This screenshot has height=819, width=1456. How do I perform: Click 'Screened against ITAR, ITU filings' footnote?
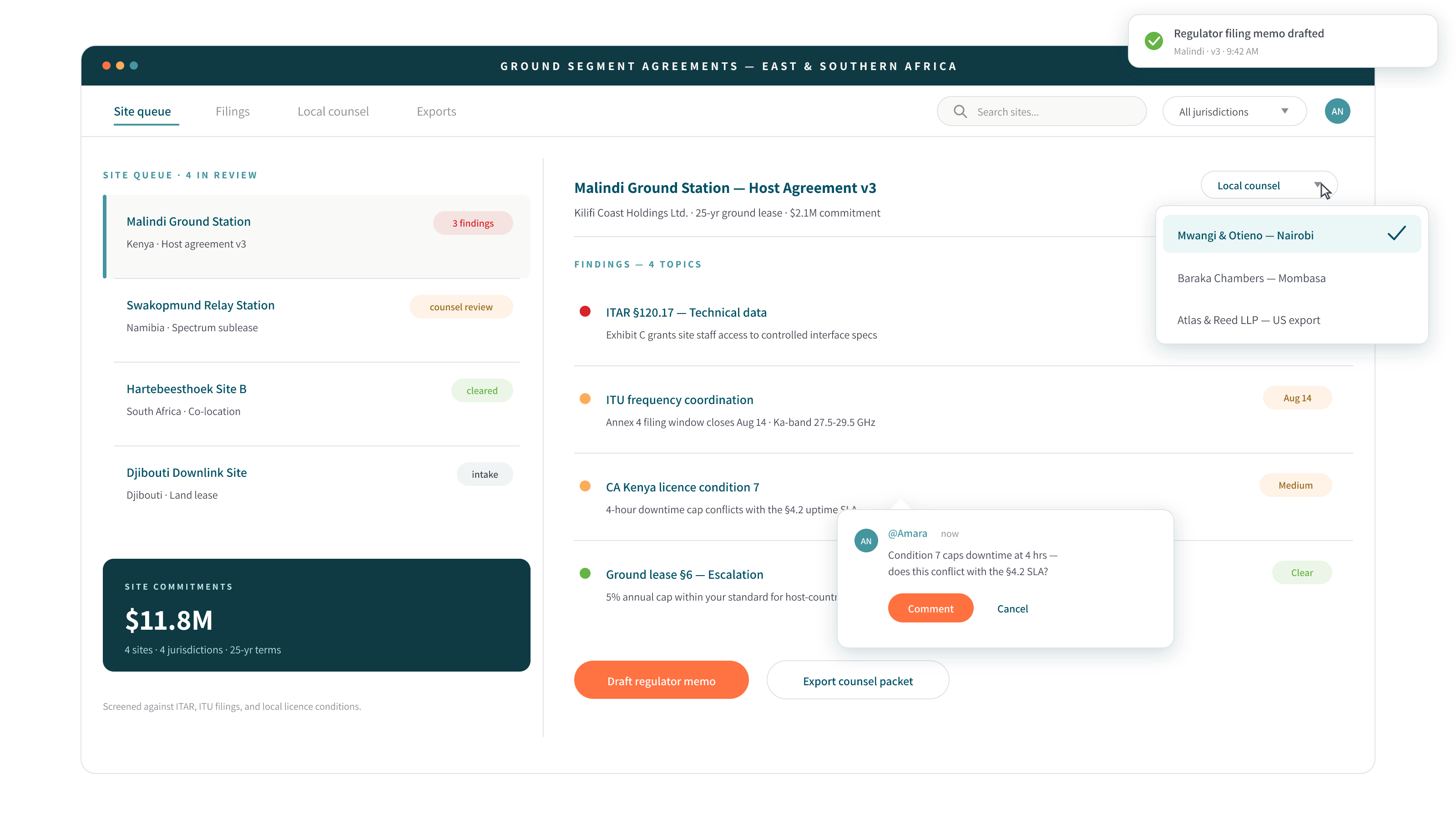232,706
